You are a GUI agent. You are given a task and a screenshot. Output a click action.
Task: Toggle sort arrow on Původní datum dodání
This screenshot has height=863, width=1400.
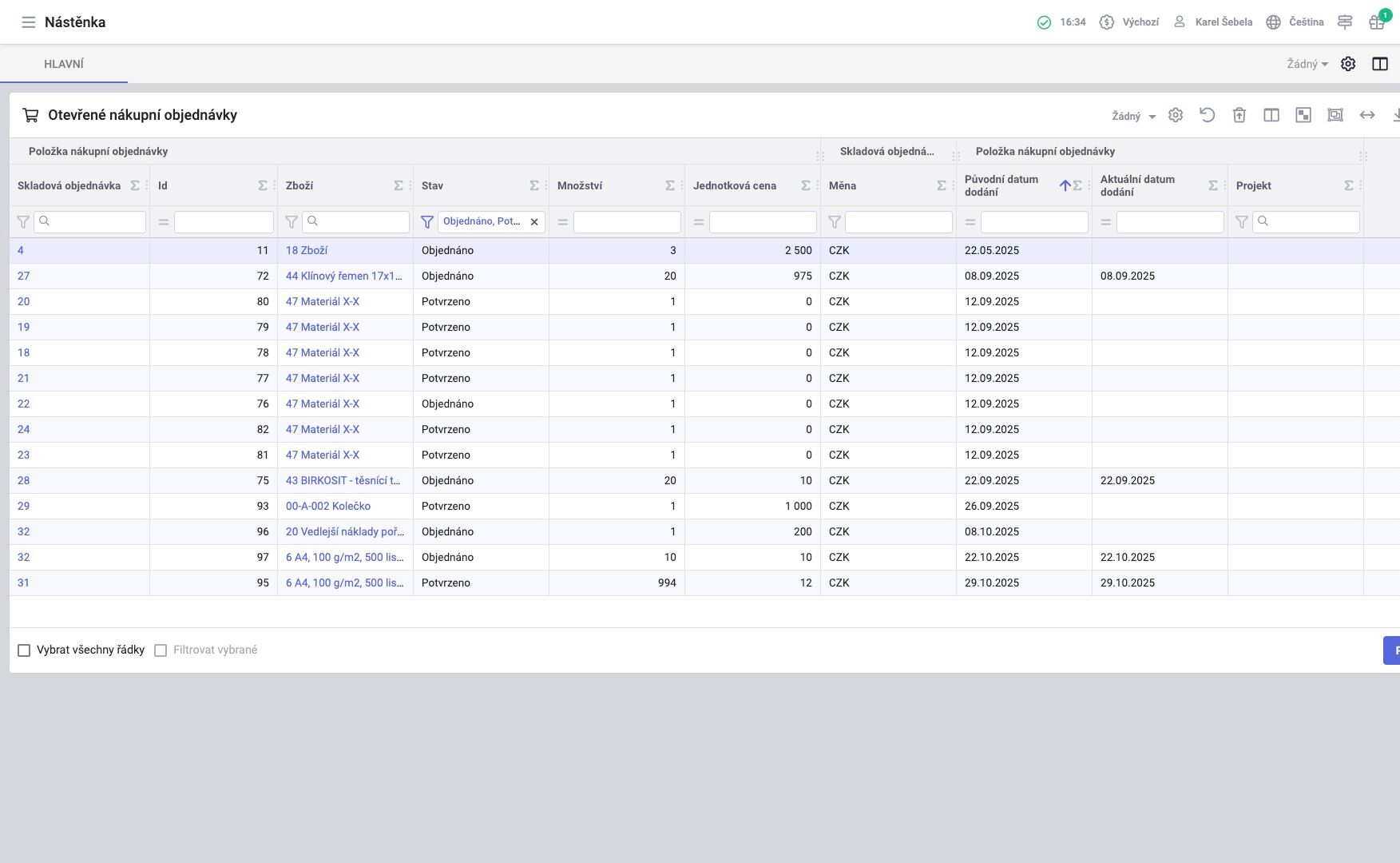coord(1065,185)
